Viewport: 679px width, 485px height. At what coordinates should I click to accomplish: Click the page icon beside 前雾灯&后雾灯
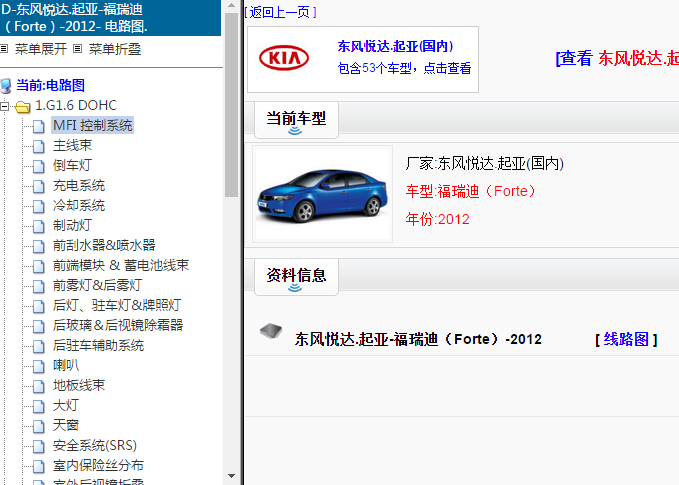39,286
